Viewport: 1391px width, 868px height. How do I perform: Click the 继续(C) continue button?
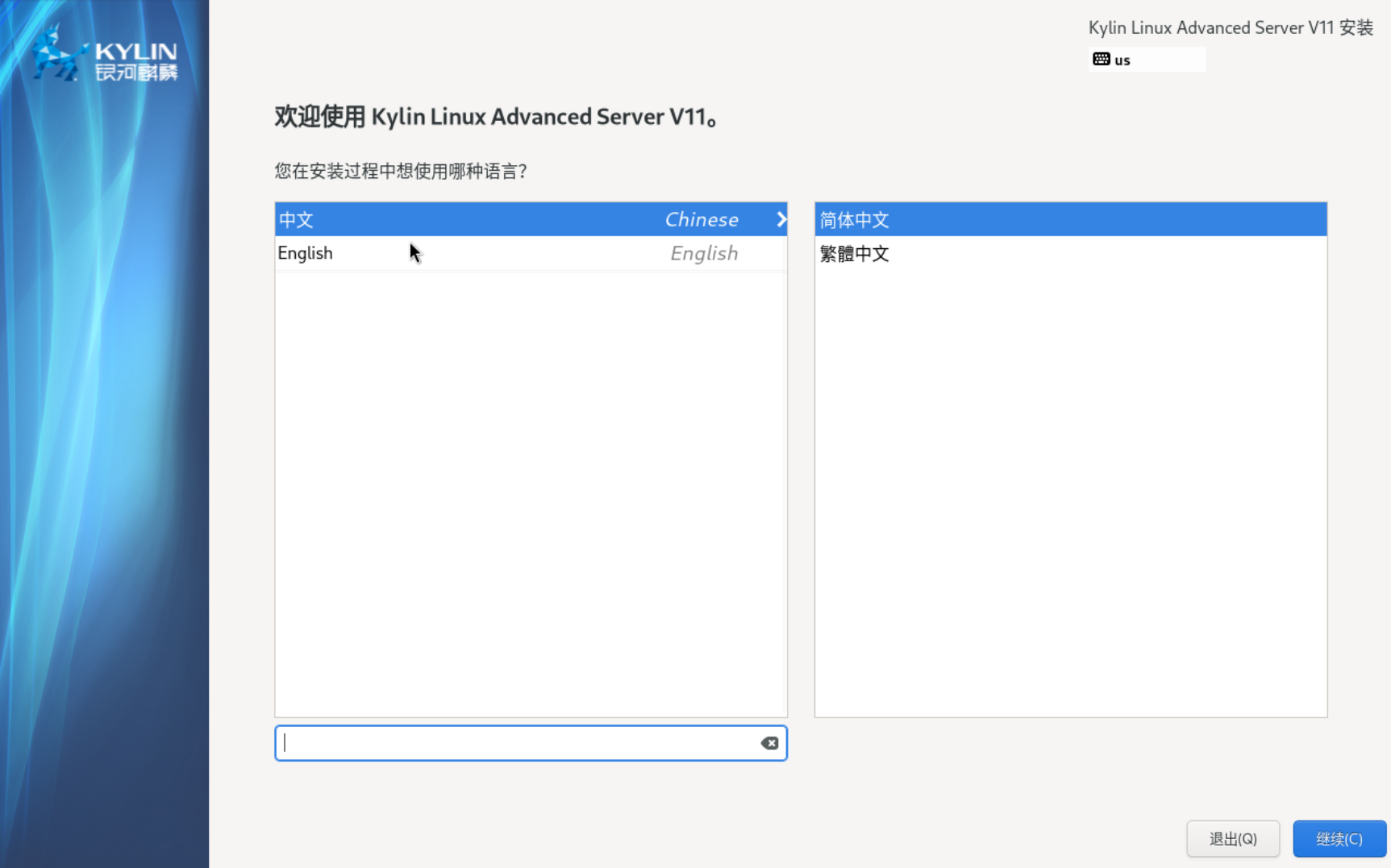click(x=1339, y=839)
